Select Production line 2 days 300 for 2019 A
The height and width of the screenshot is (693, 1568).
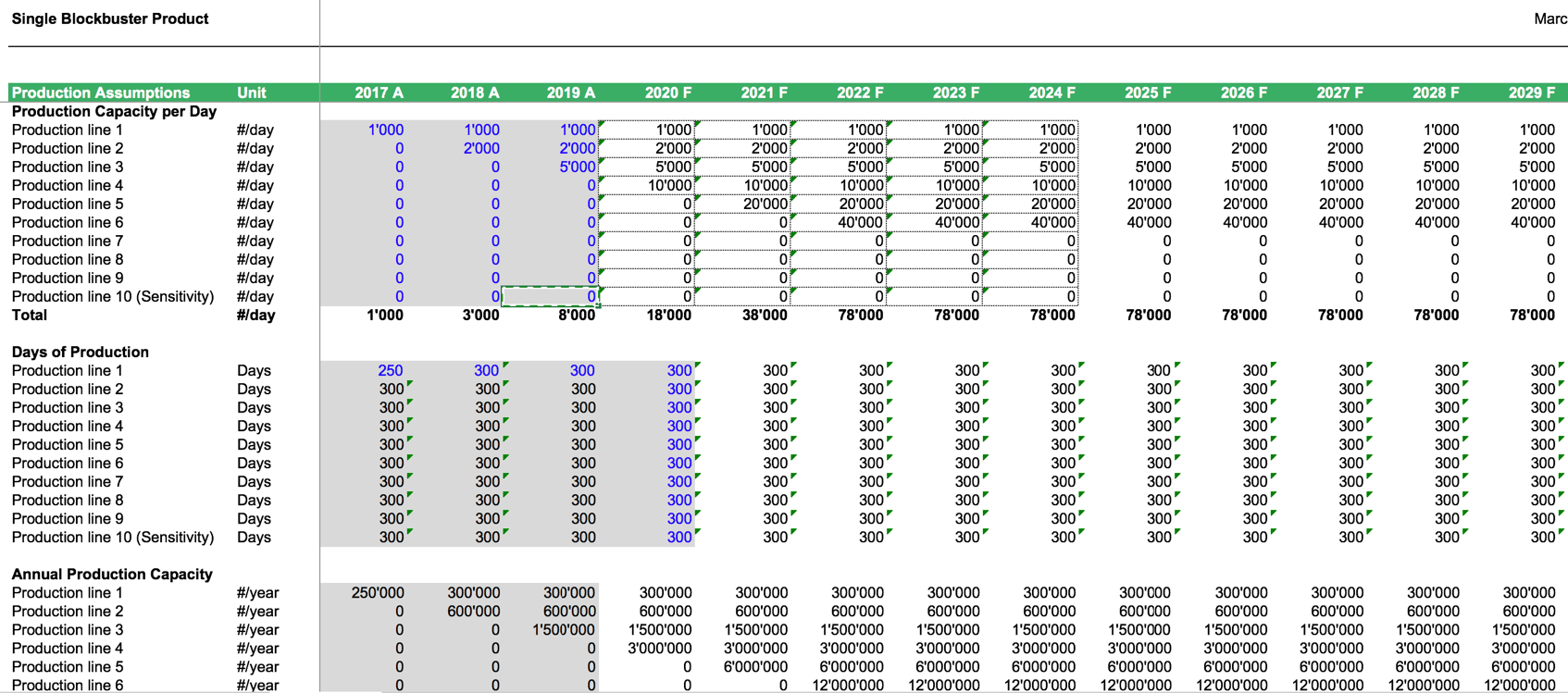583,389
